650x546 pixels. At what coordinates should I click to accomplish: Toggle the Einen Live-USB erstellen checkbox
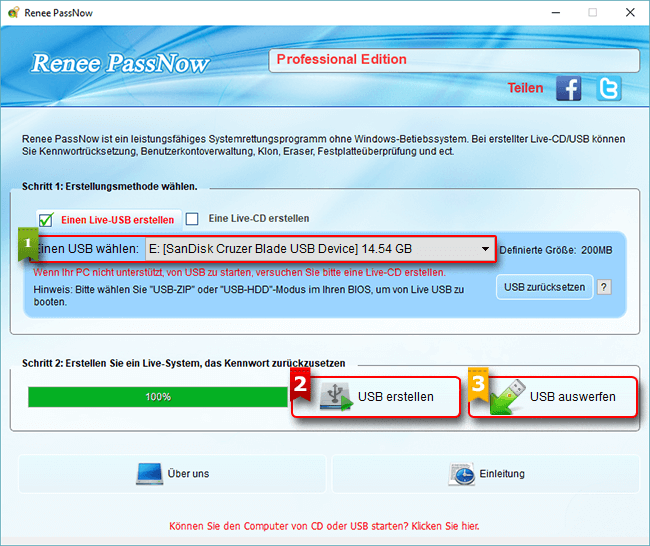pyautogui.click(x=46, y=220)
